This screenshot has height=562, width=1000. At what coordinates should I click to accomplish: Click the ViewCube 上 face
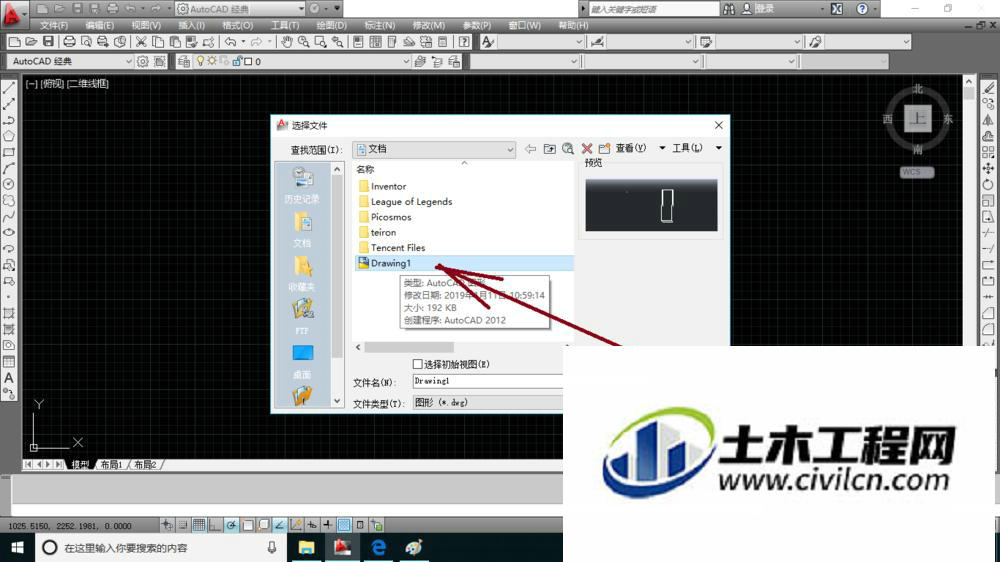pyautogui.click(x=917, y=118)
